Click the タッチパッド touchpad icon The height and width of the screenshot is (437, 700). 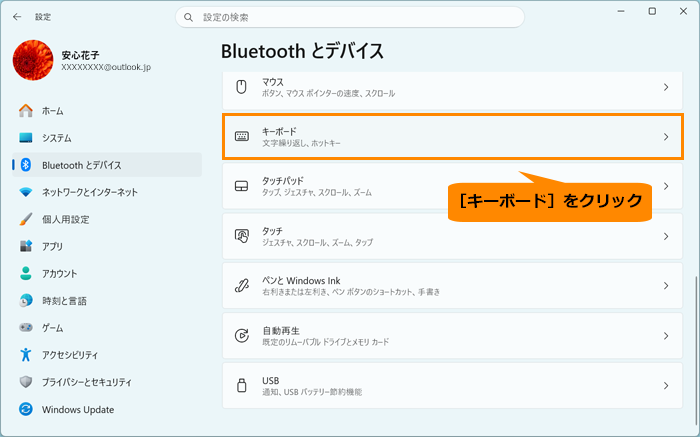coord(242,186)
